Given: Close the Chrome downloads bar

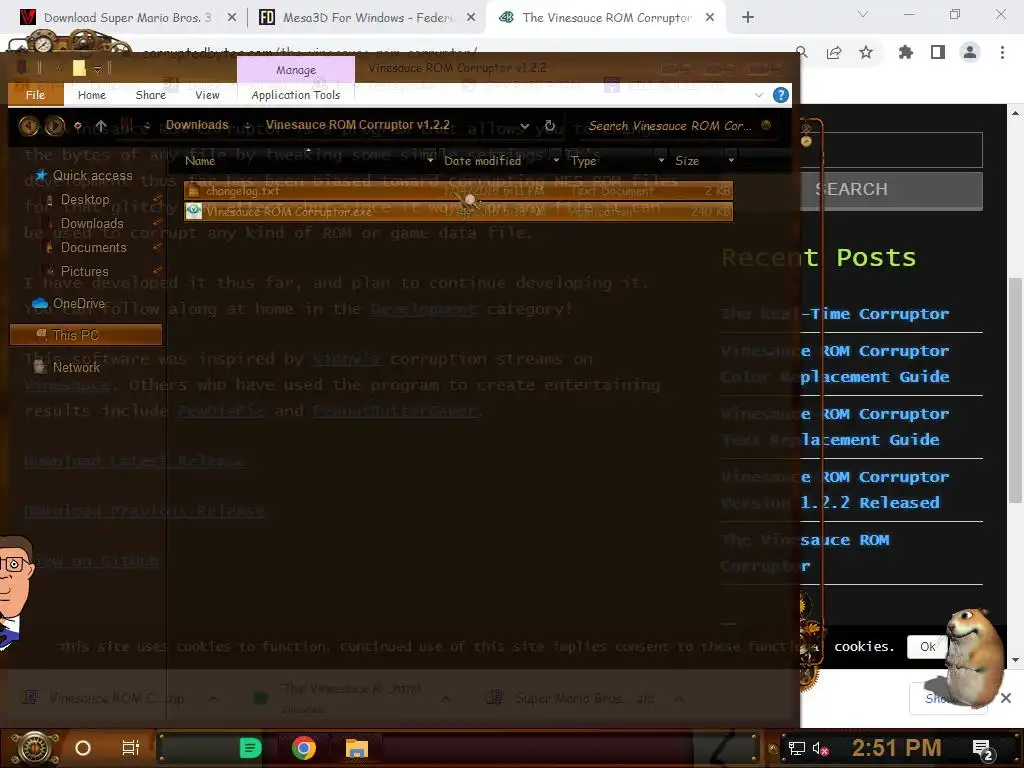Looking at the screenshot, I should click(x=1006, y=698).
